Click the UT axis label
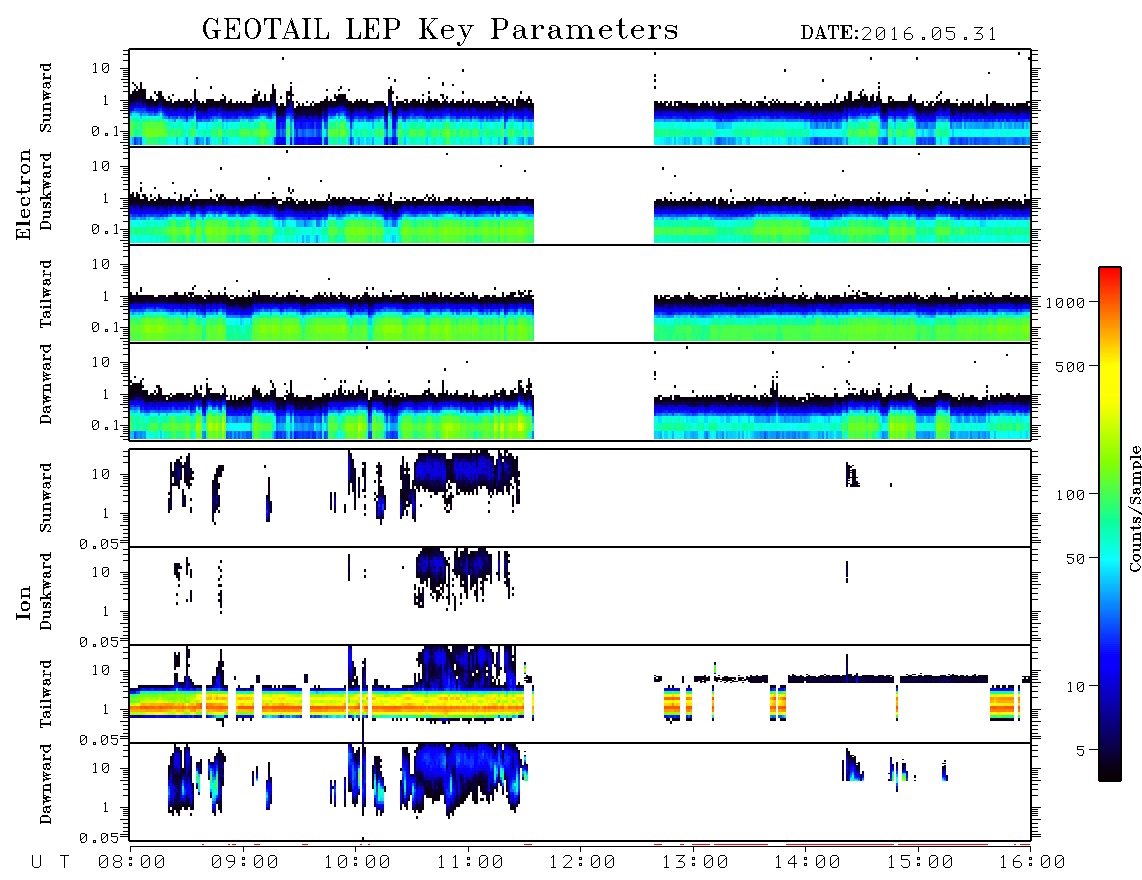 (50, 863)
